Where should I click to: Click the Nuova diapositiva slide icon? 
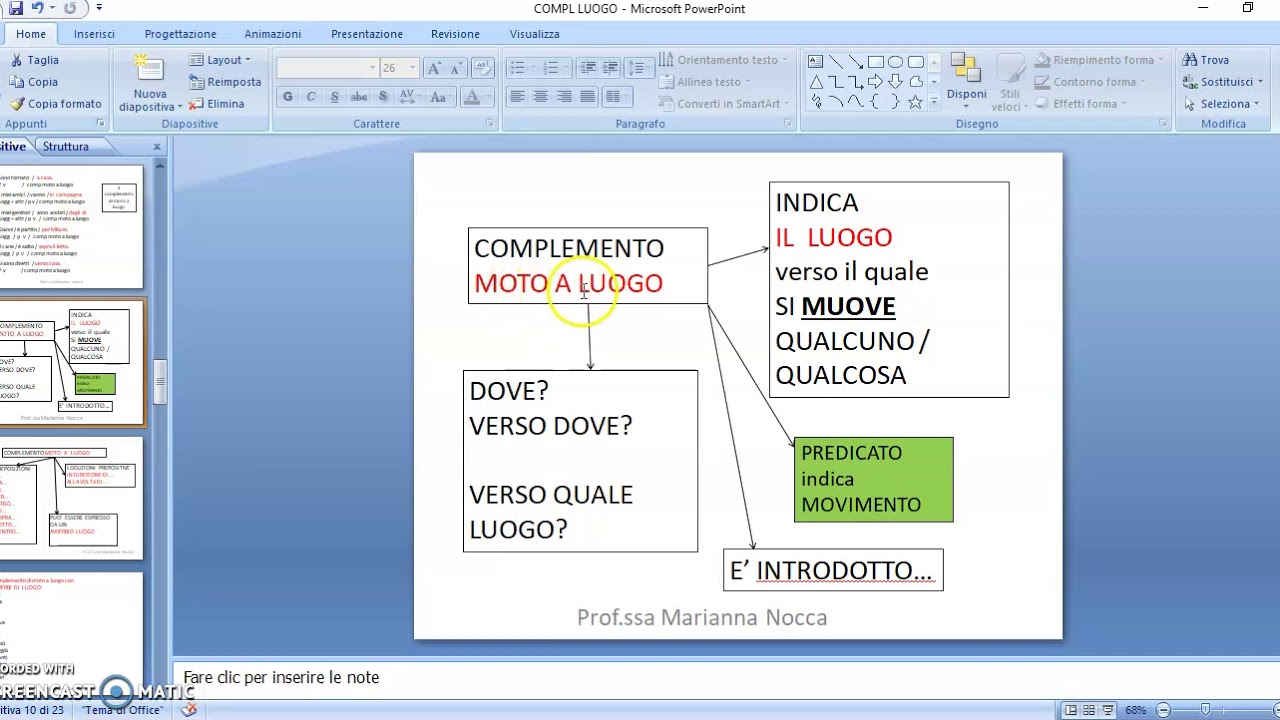[149, 70]
